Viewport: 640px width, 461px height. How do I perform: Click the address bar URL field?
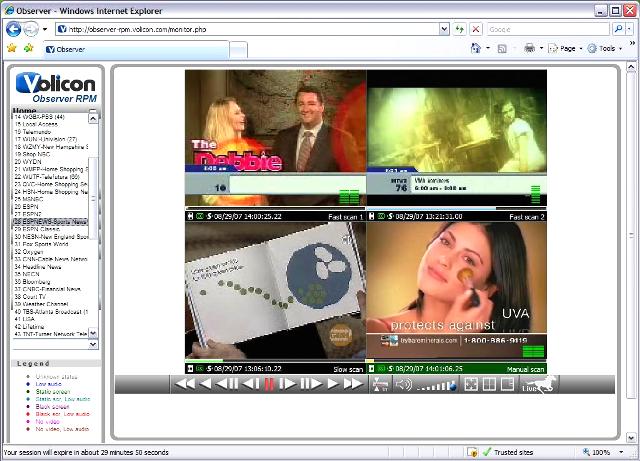pos(248,29)
